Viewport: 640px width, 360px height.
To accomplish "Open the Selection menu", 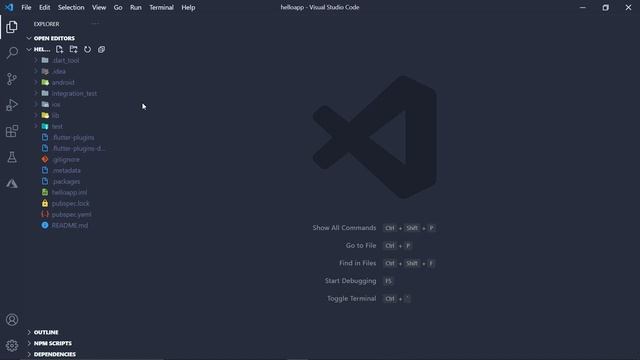I will point(71,7).
